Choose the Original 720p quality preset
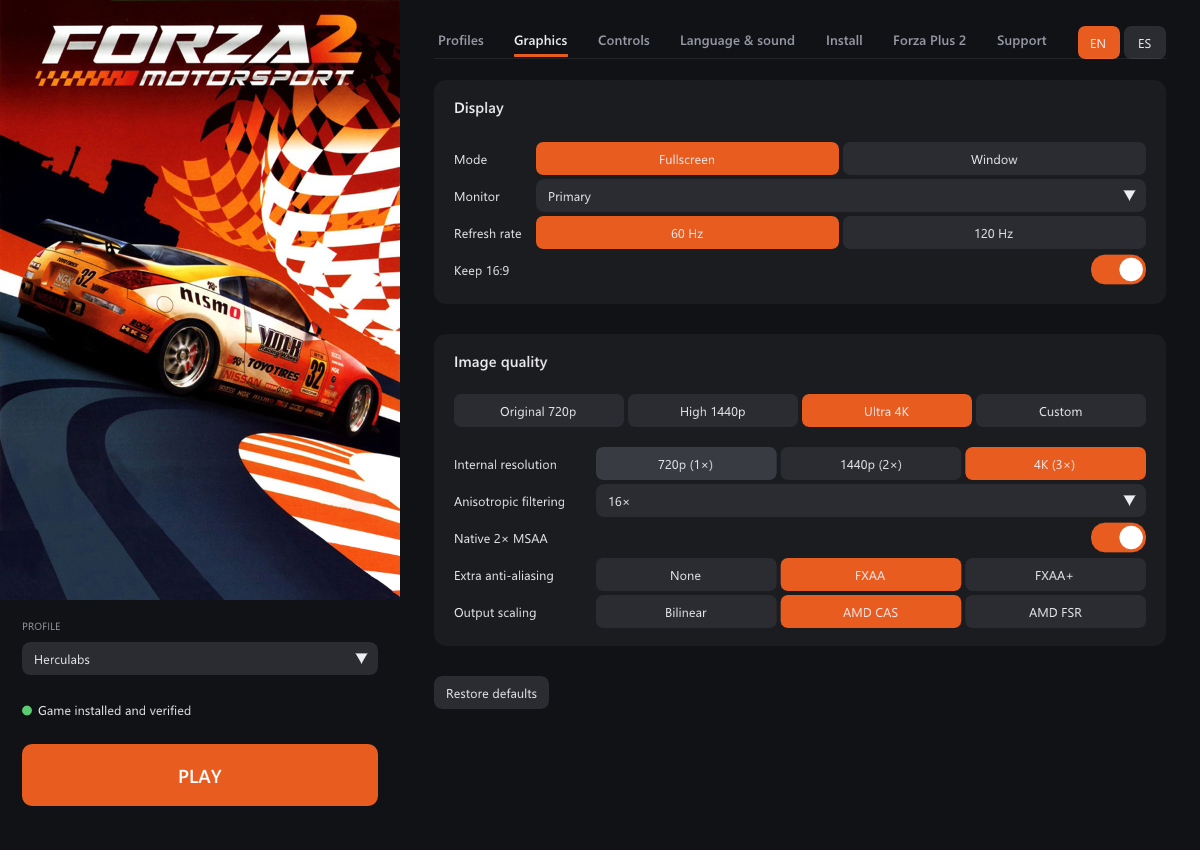The image size is (1200, 850). 539,411
